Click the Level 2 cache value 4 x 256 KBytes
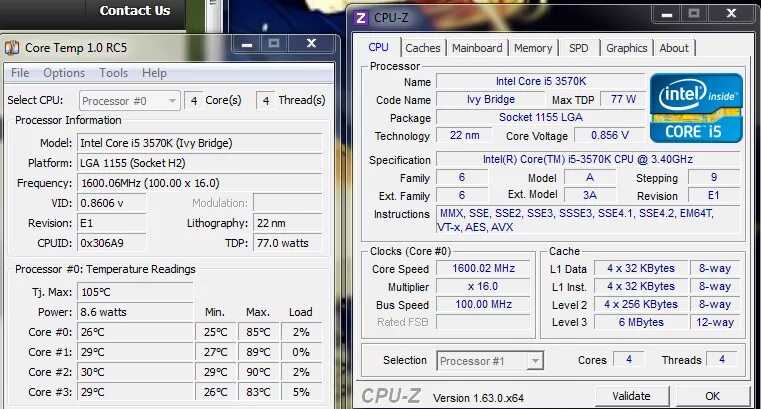 (x=641, y=305)
